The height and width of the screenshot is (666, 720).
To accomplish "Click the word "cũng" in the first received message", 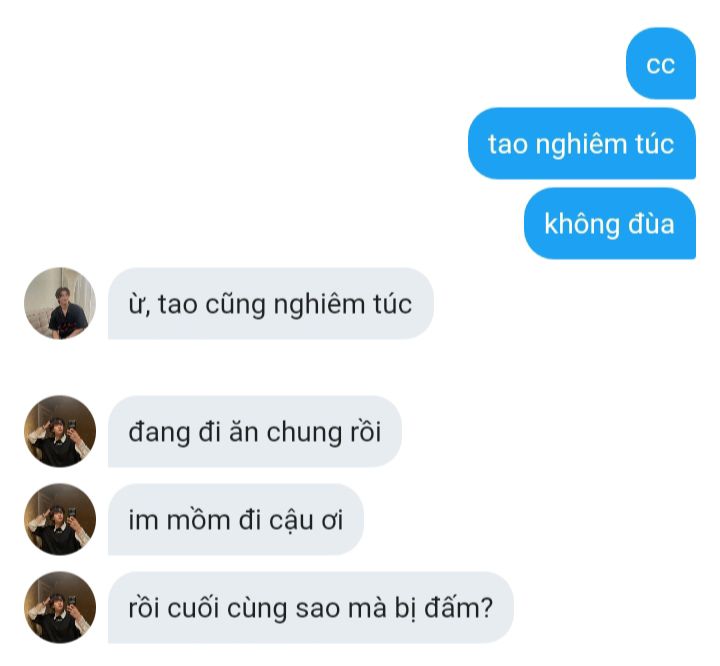I will pos(235,305).
